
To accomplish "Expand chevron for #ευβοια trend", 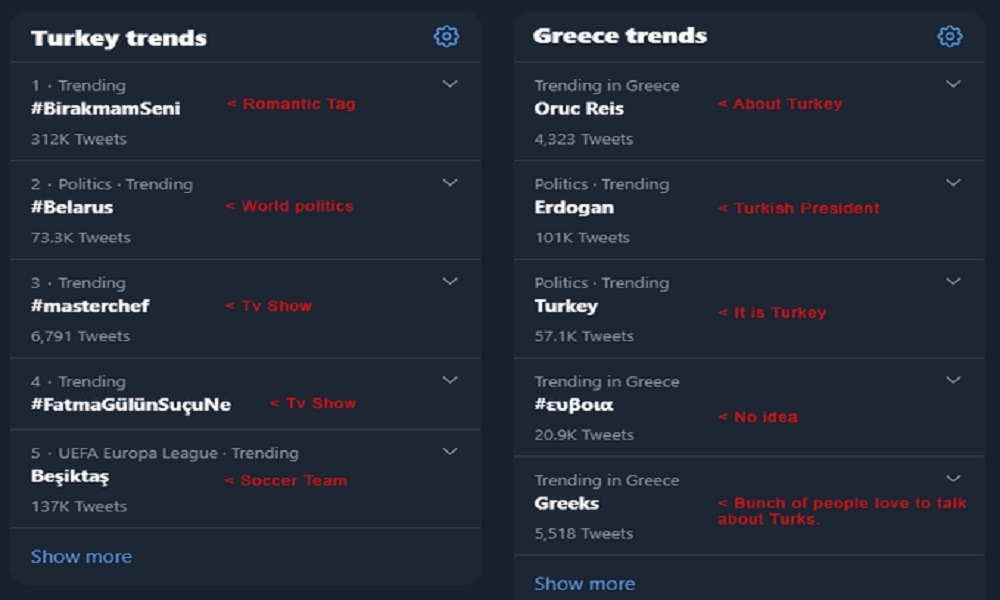I will click(953, 380).
